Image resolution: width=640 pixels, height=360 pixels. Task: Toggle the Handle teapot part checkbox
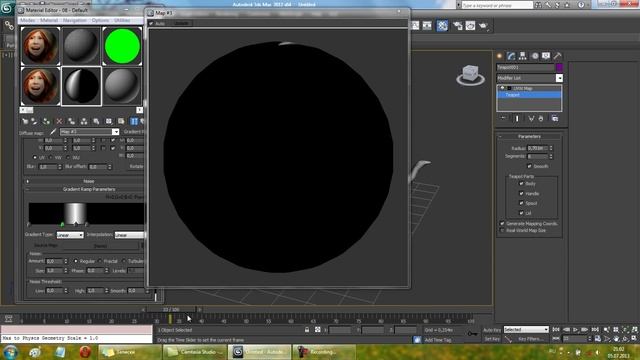click(x=521, y=193)
